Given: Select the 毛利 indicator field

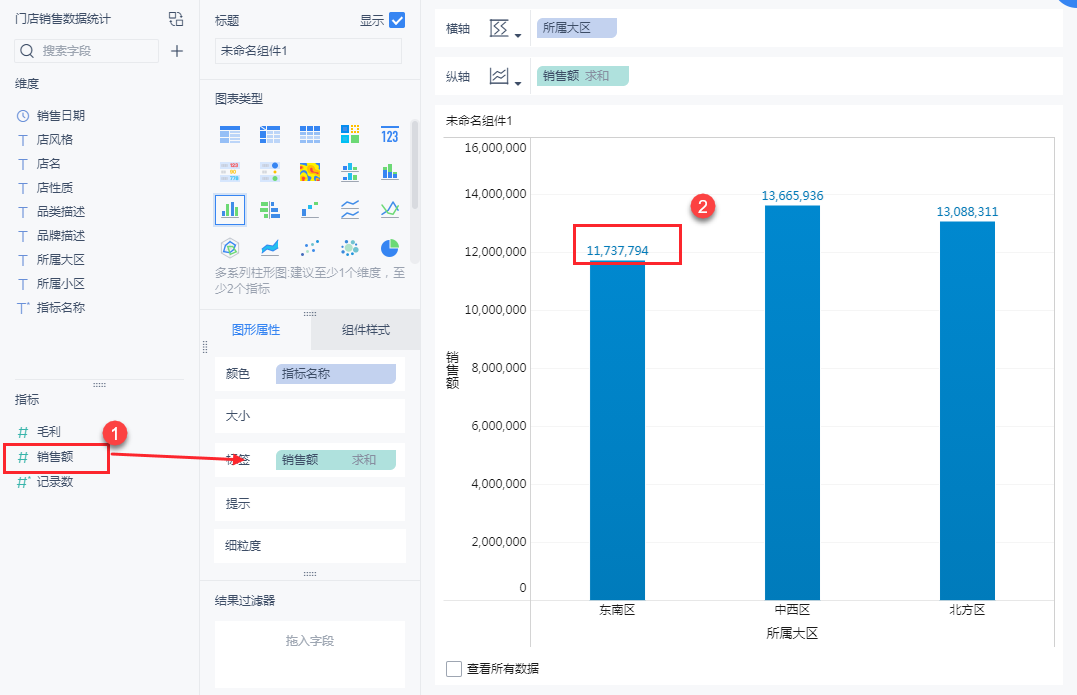Looking at the screenshot, I should click(48, 432).
